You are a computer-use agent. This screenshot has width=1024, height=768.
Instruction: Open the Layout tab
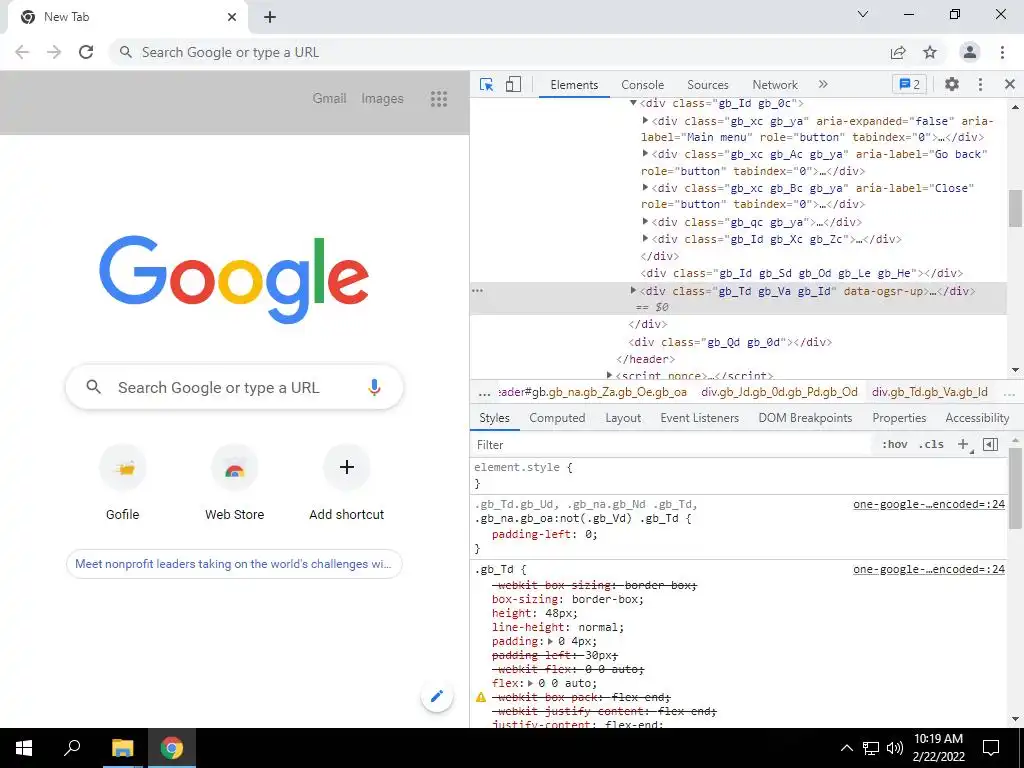tap(623, 418)
